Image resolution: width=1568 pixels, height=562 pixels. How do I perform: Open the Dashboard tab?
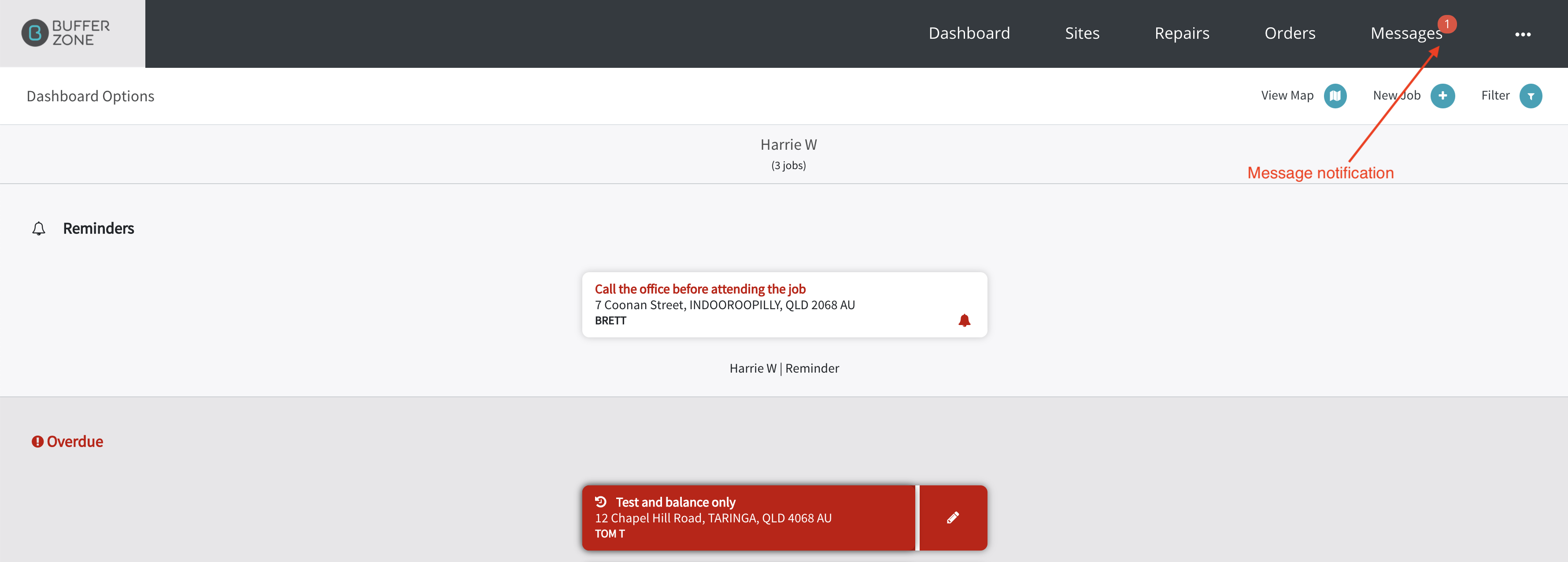tap(969, 33)
